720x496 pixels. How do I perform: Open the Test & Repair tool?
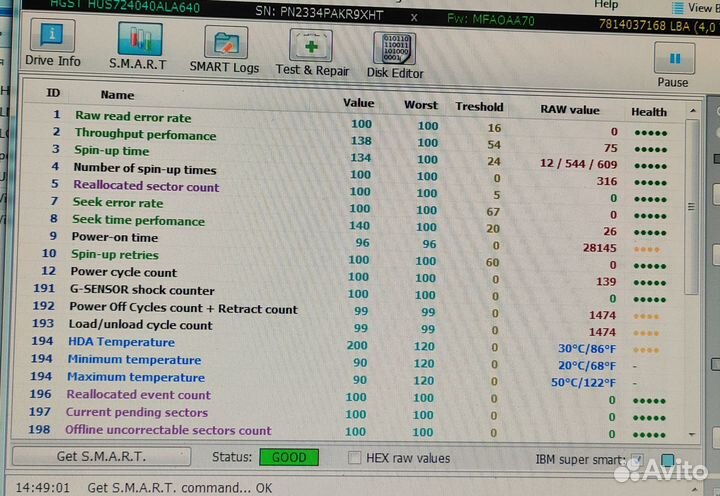(312, 52)
